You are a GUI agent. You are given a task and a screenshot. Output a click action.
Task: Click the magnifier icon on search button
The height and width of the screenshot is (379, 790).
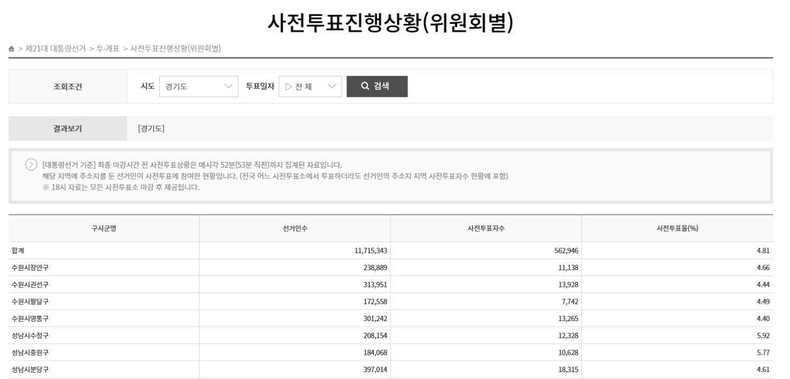(365, 86)
